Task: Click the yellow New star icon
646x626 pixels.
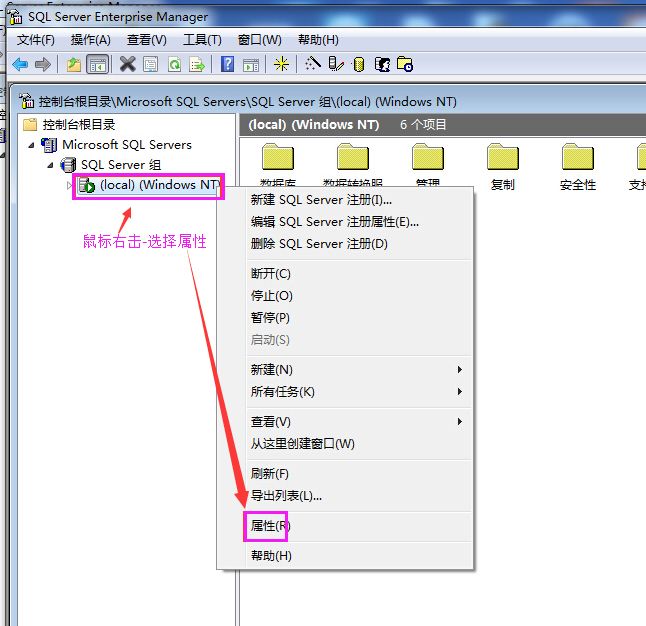Action: click(x=281, y=64)
